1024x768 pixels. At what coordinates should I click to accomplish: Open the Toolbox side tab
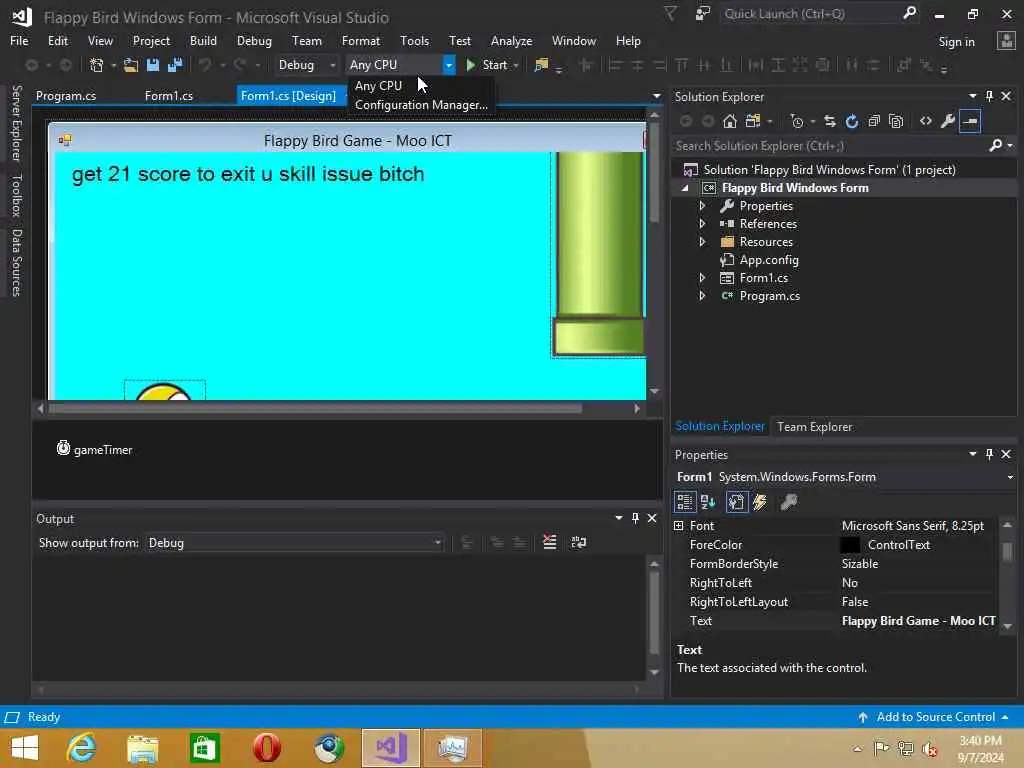tap(17, 195)
